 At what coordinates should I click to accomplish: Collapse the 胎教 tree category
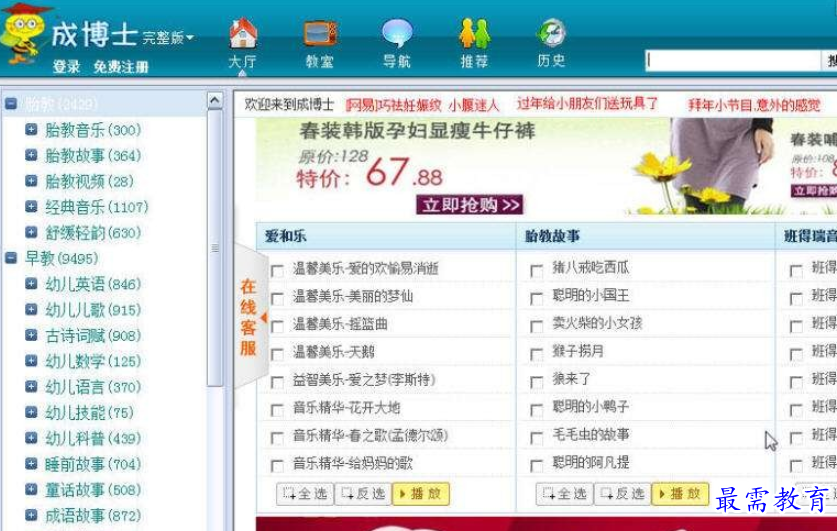[11, 104]
